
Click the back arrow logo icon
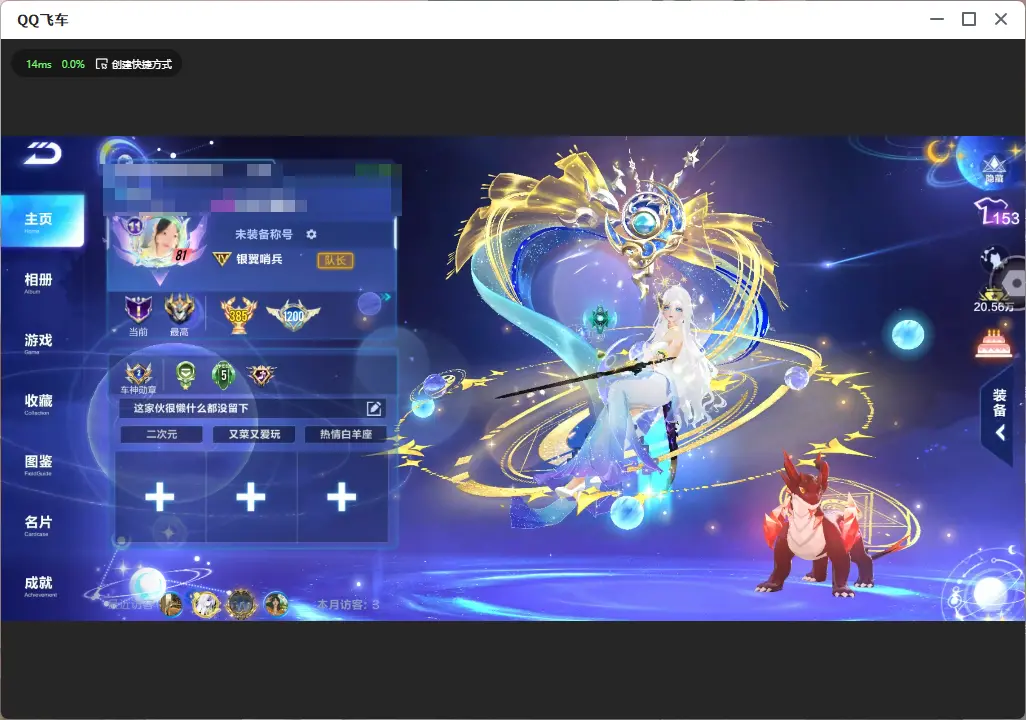pyautogui.click(x=43, y=153)
